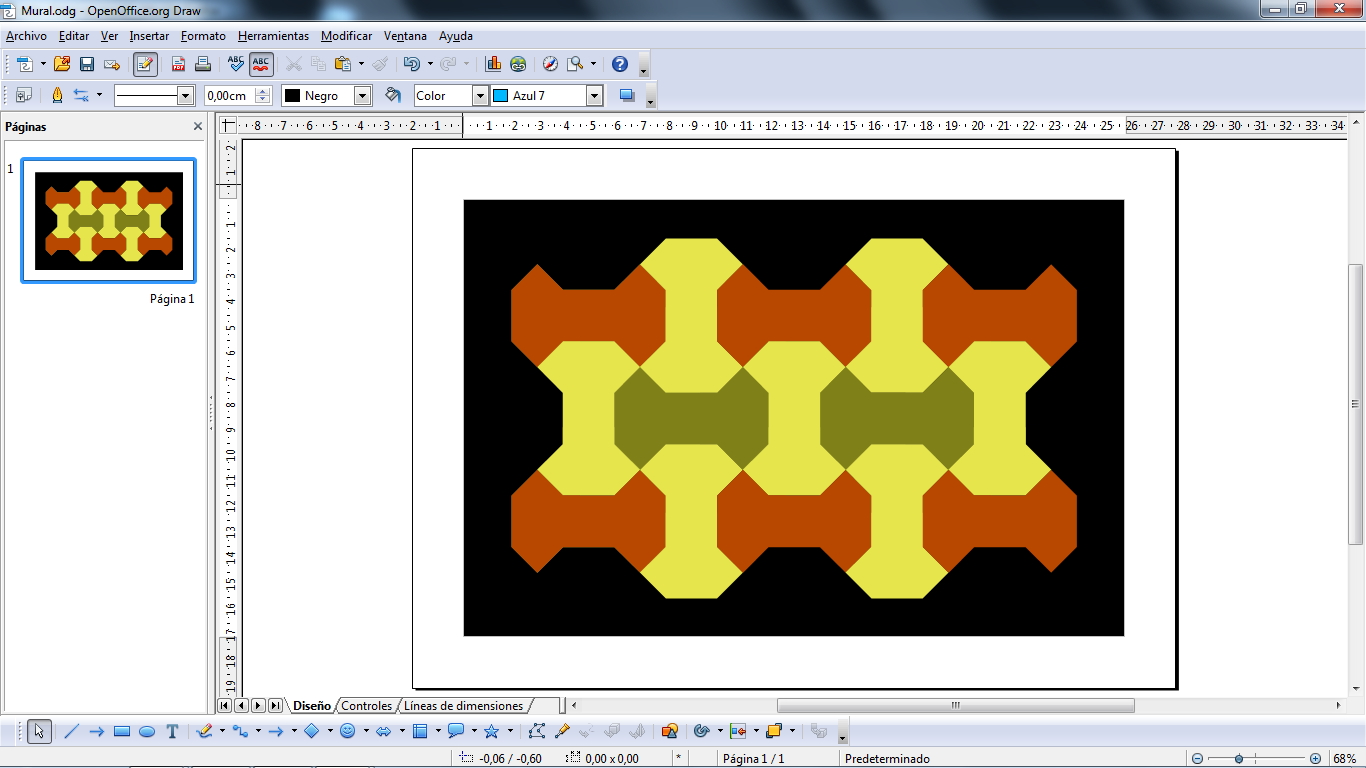Undo last action with curved arrow icon

(411, 64)
